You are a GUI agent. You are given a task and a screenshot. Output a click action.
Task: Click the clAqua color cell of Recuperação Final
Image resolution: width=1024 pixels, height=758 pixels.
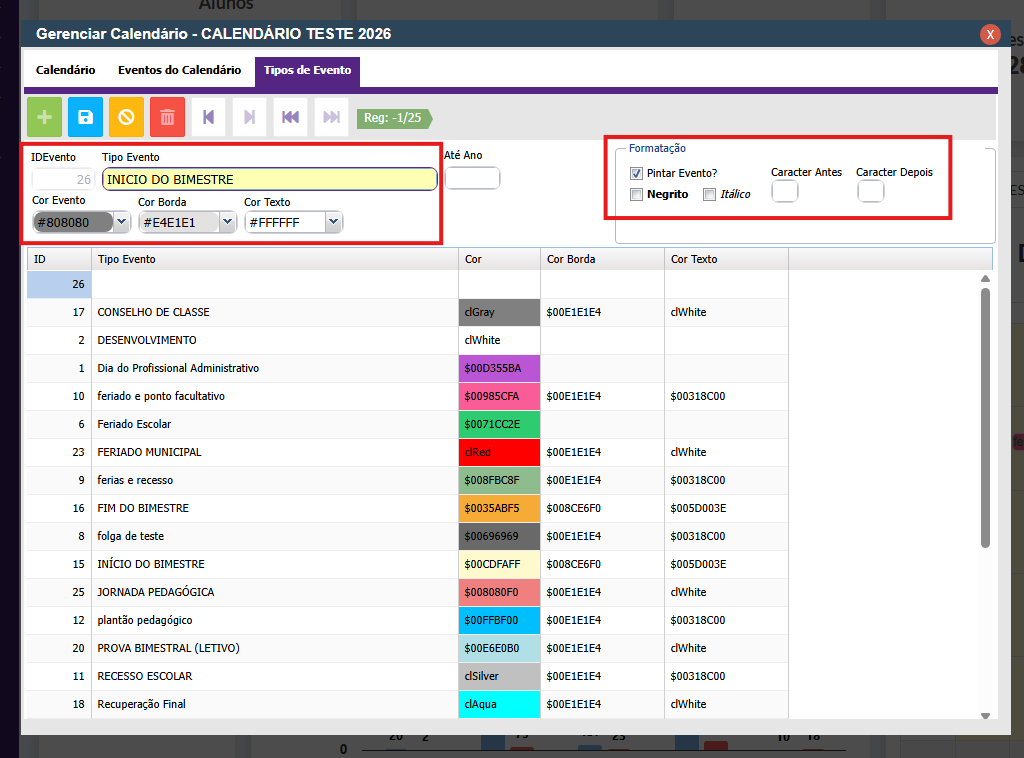tap(499, 704)
